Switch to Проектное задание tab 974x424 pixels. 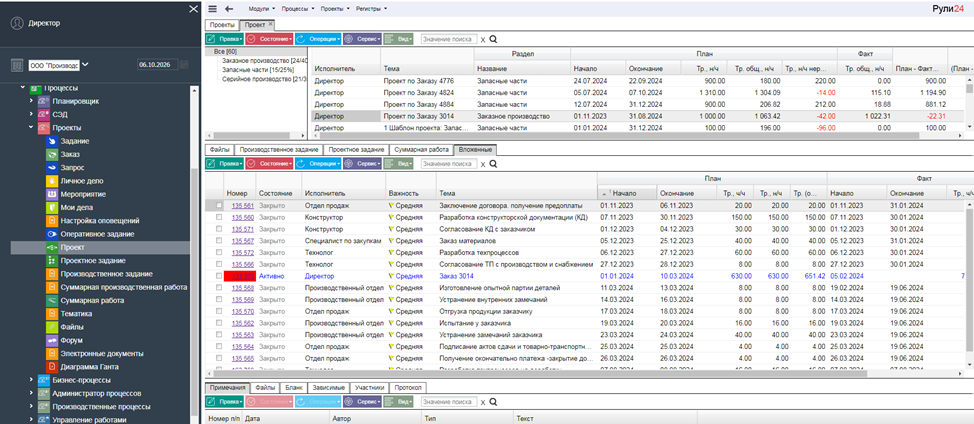tap(357, 150)
